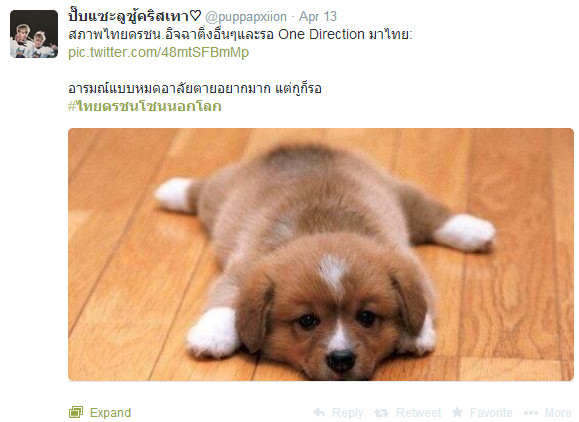
Task: Click the favorite star icon
Action: tap(457, 412)
